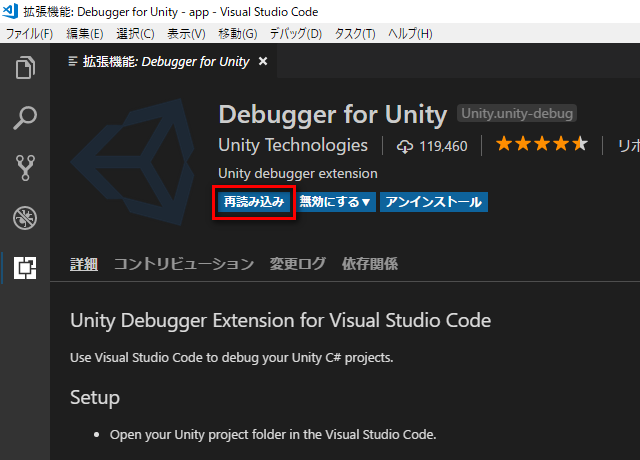Open the 無効にする disable dropdown
The image size is (640, 460).
click(335, 202)
